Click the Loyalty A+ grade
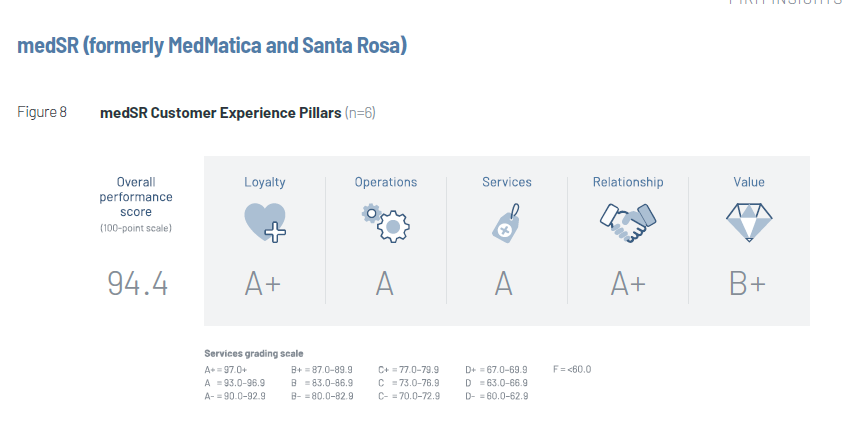Screen dimensions: 861x433 264,284
